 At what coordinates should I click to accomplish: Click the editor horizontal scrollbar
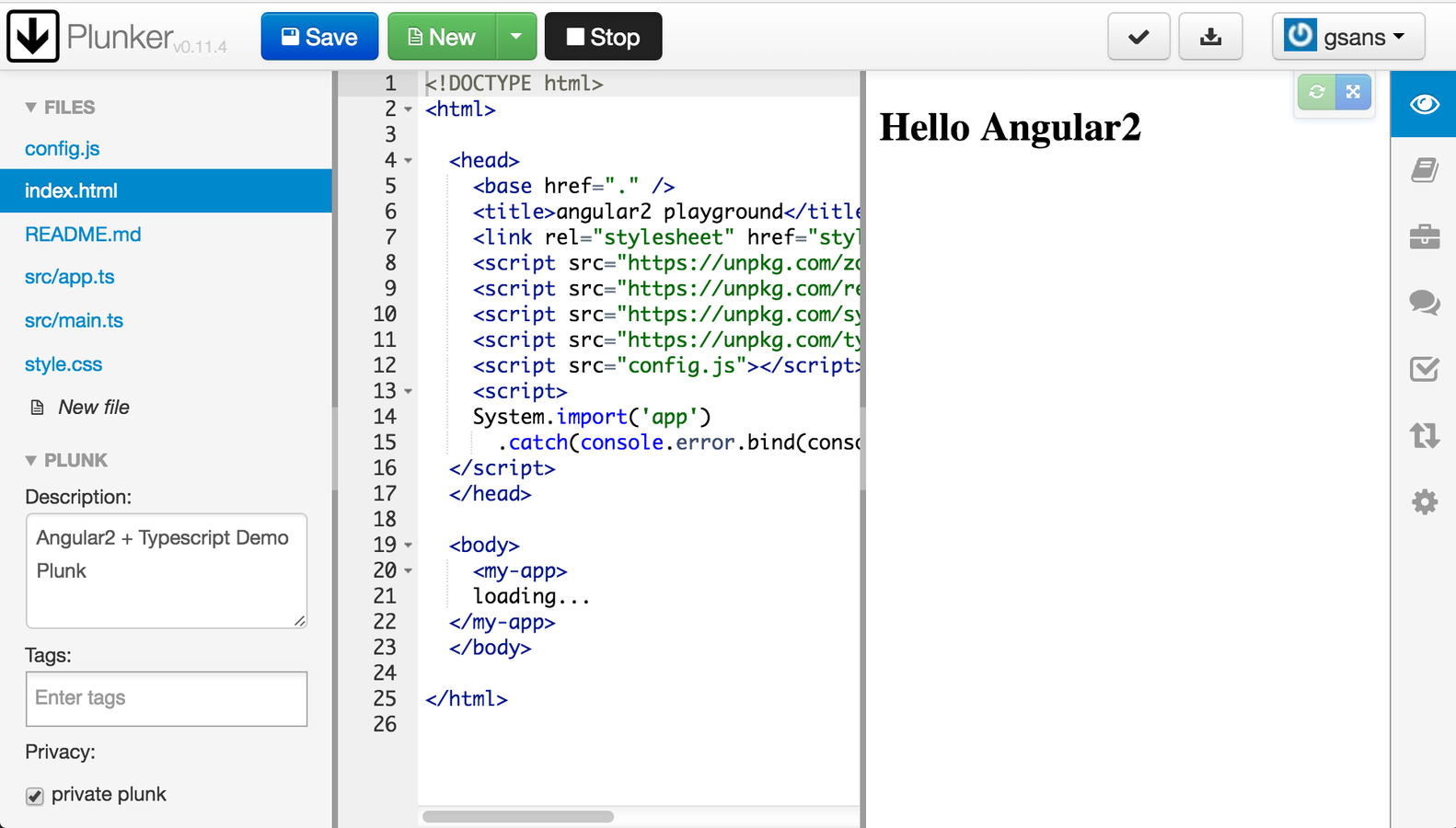(518, 817)
